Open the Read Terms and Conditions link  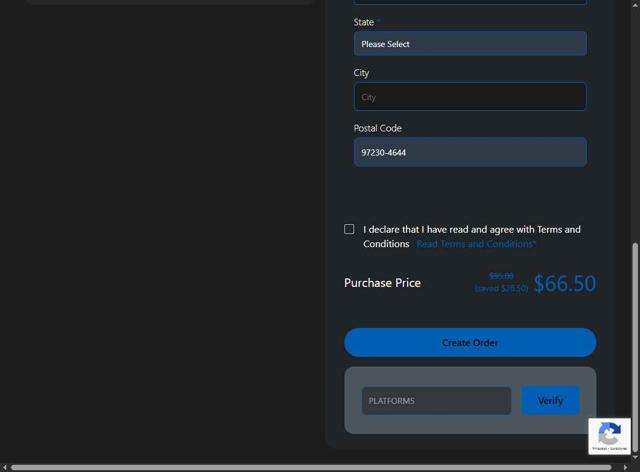click(476, 244)
